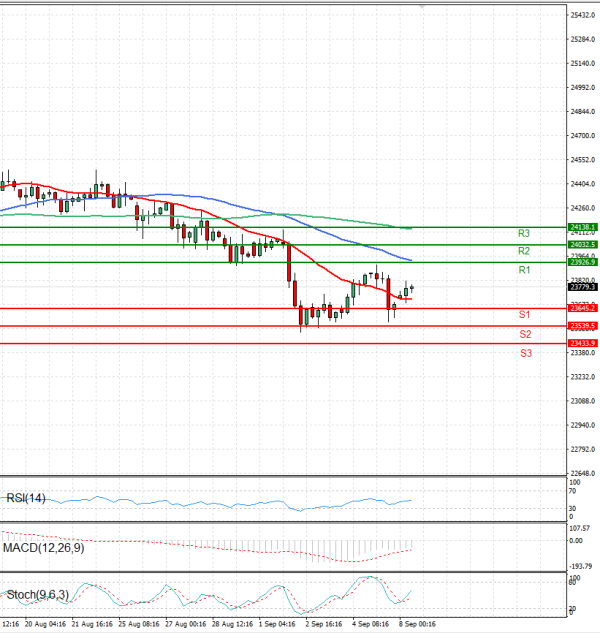Screen dimensions: 600x633
Task: Click the 8 Sep 00:16 time label
Action: 417,624
